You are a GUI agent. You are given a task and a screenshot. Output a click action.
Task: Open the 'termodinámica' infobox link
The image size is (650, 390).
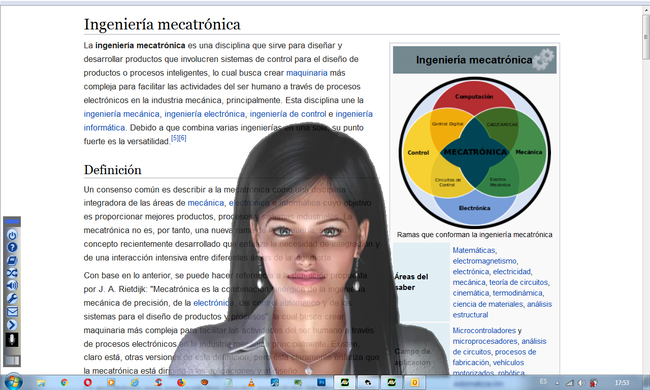click(518, 293)
